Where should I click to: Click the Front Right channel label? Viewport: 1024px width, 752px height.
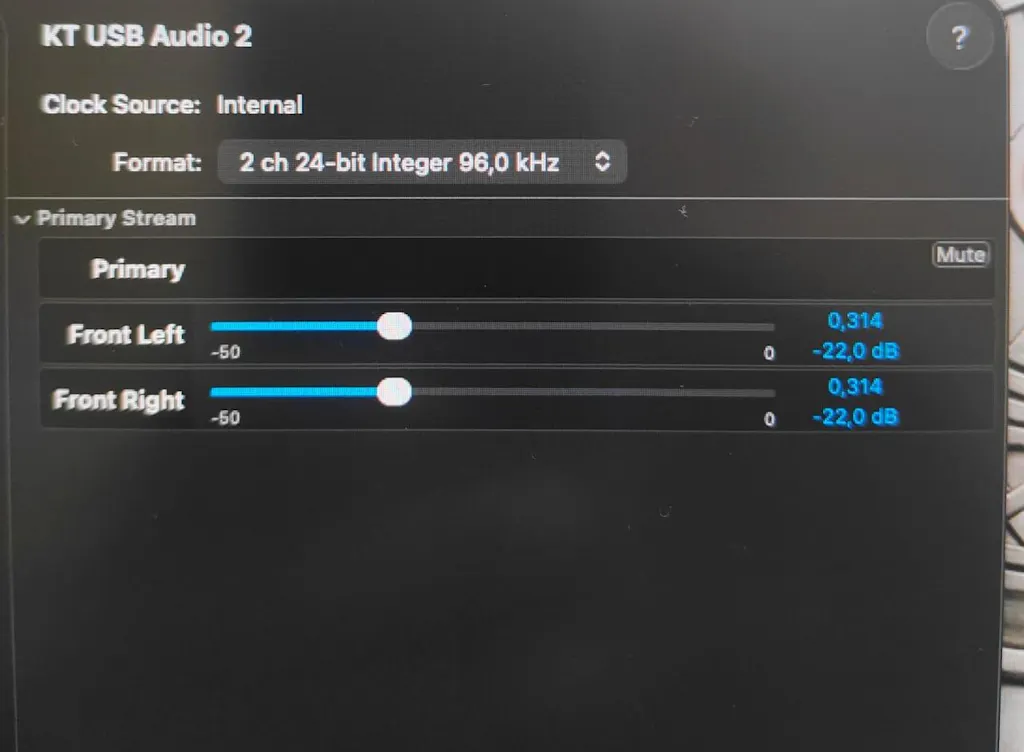pos(119,400)
